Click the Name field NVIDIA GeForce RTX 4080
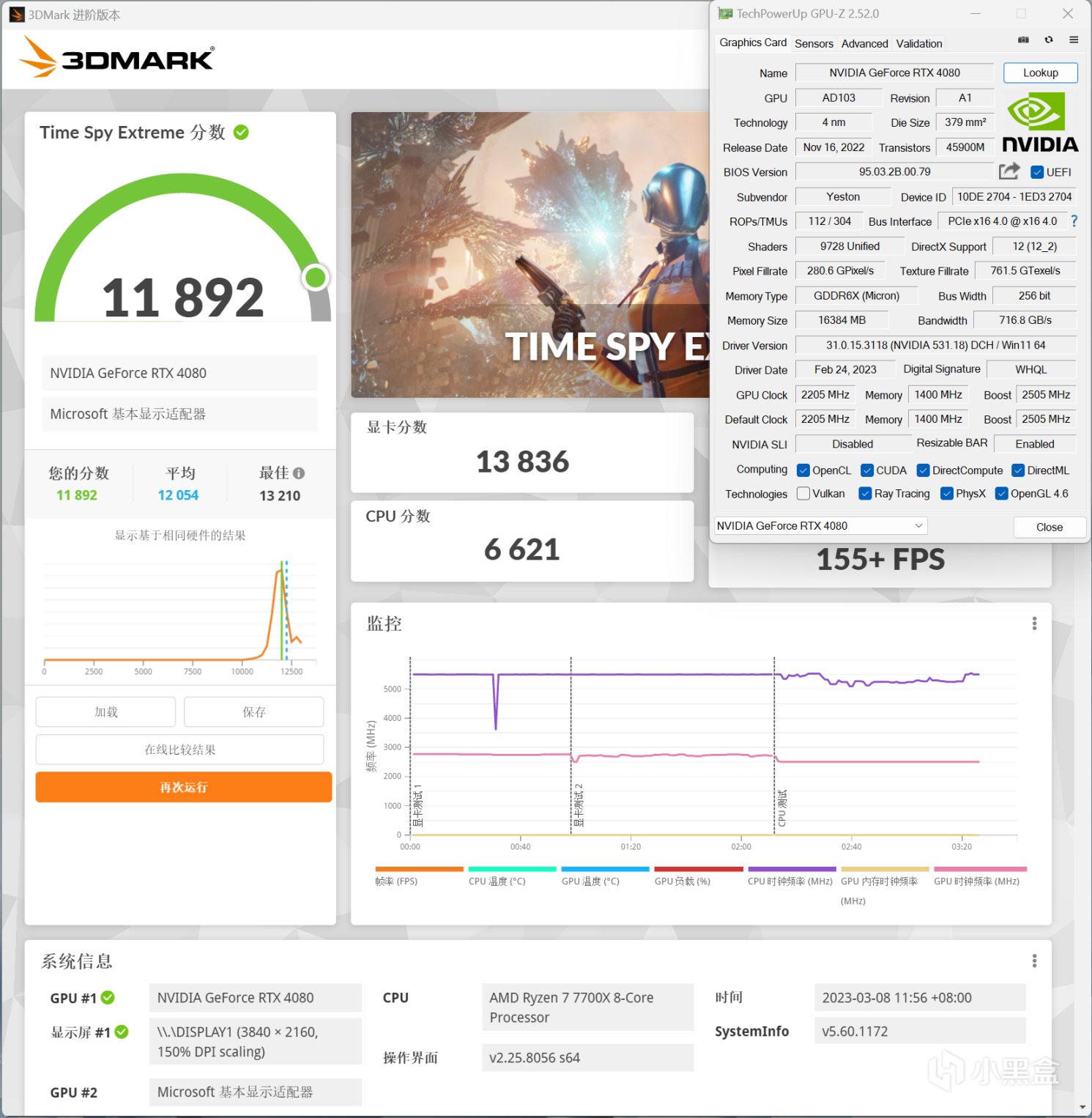 click(x=894, y=73)
